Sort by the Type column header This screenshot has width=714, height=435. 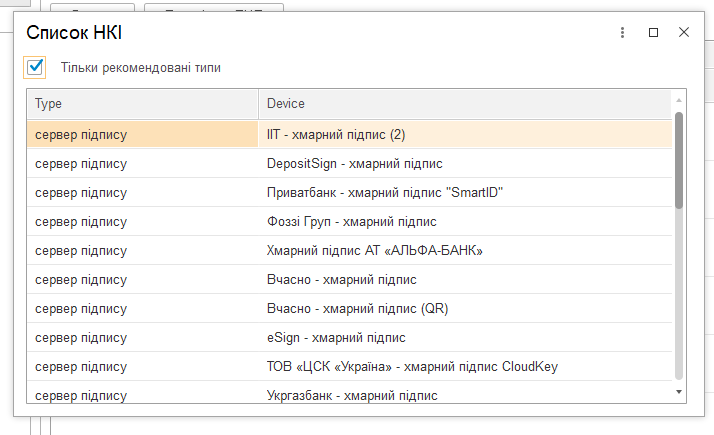coord(143,104)
